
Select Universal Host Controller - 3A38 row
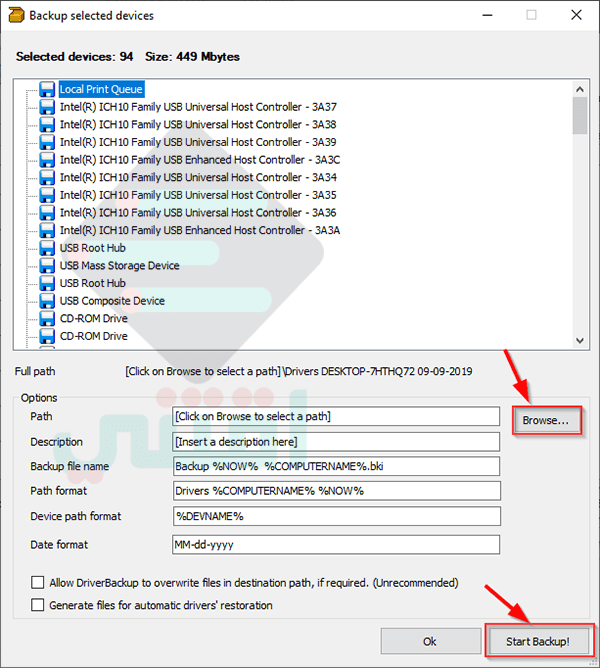198,124
